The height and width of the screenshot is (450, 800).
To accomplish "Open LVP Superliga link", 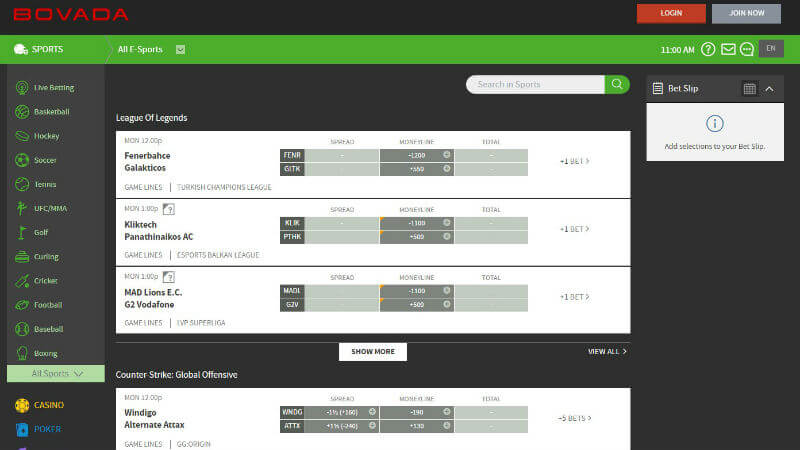I will tap(201, 323).
